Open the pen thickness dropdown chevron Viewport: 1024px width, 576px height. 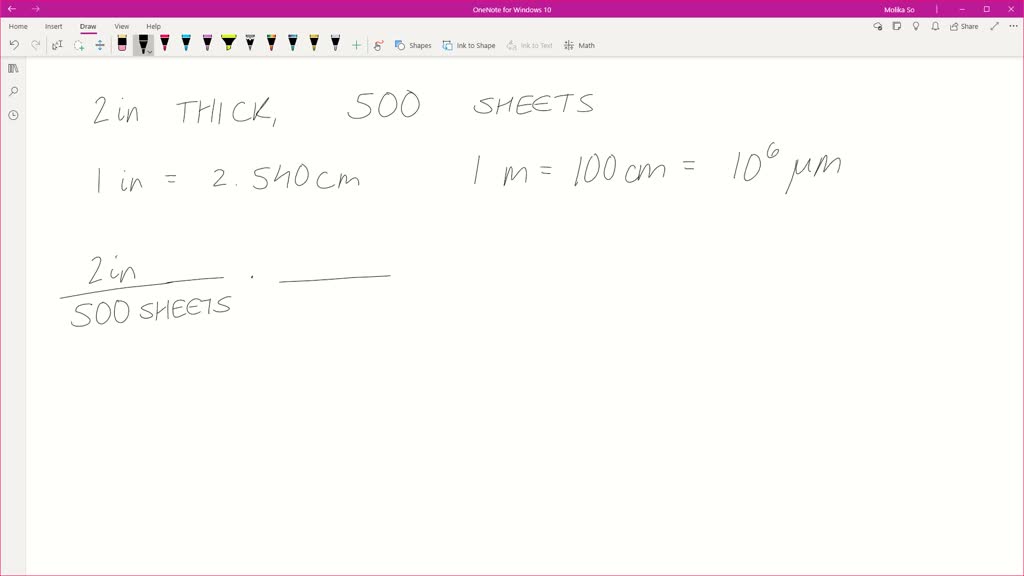(151, 49)
